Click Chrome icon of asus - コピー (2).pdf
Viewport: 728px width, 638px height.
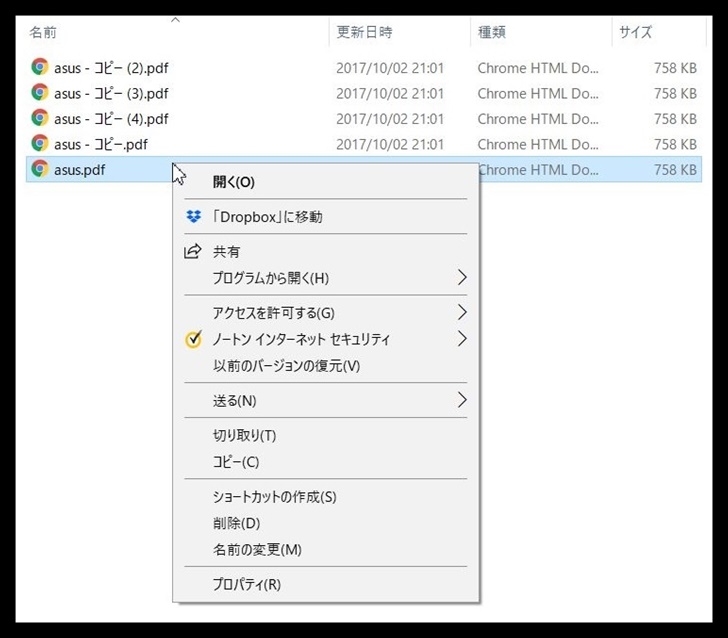[40, 67]
